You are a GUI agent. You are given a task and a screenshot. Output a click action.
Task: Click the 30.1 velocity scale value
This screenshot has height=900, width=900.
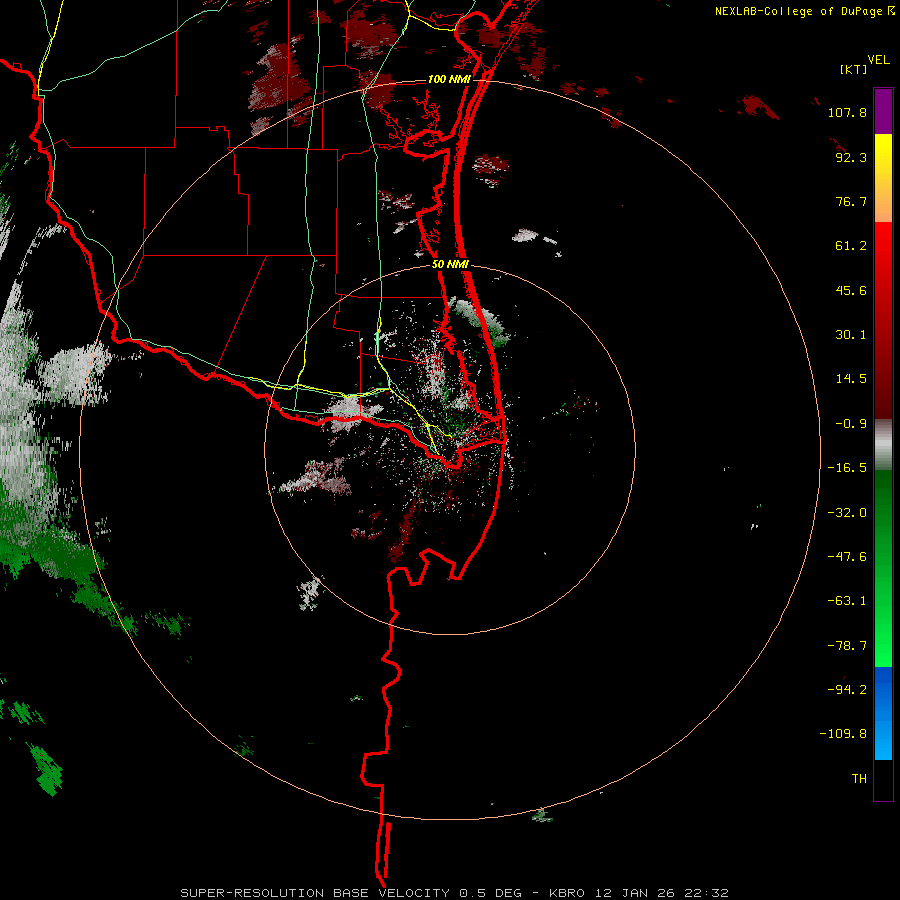[851, 335]
